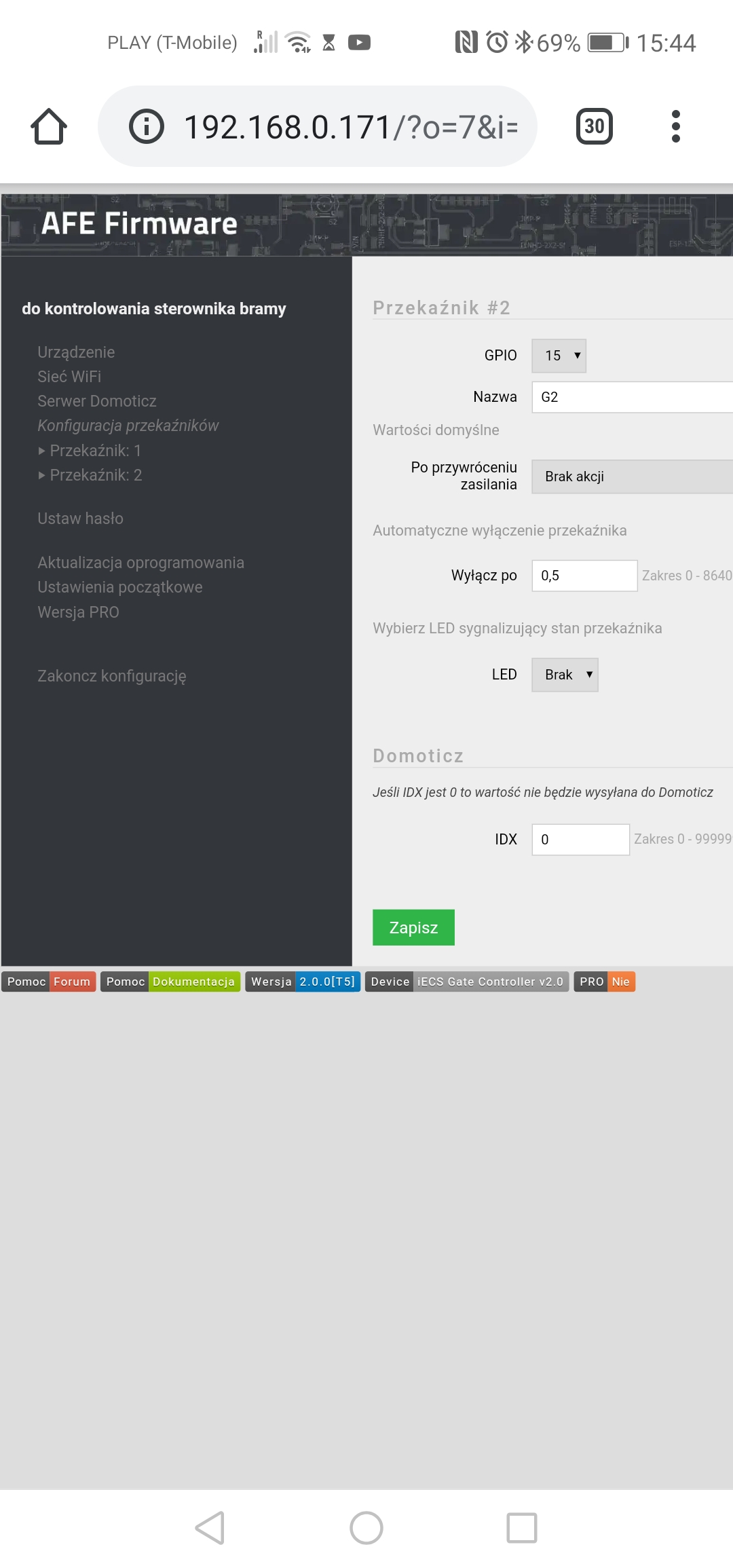Click the 'Wybierz LED sygnalizujący stan przekaźnika' label
The image size is (733, 1568).
pos(517,628)
